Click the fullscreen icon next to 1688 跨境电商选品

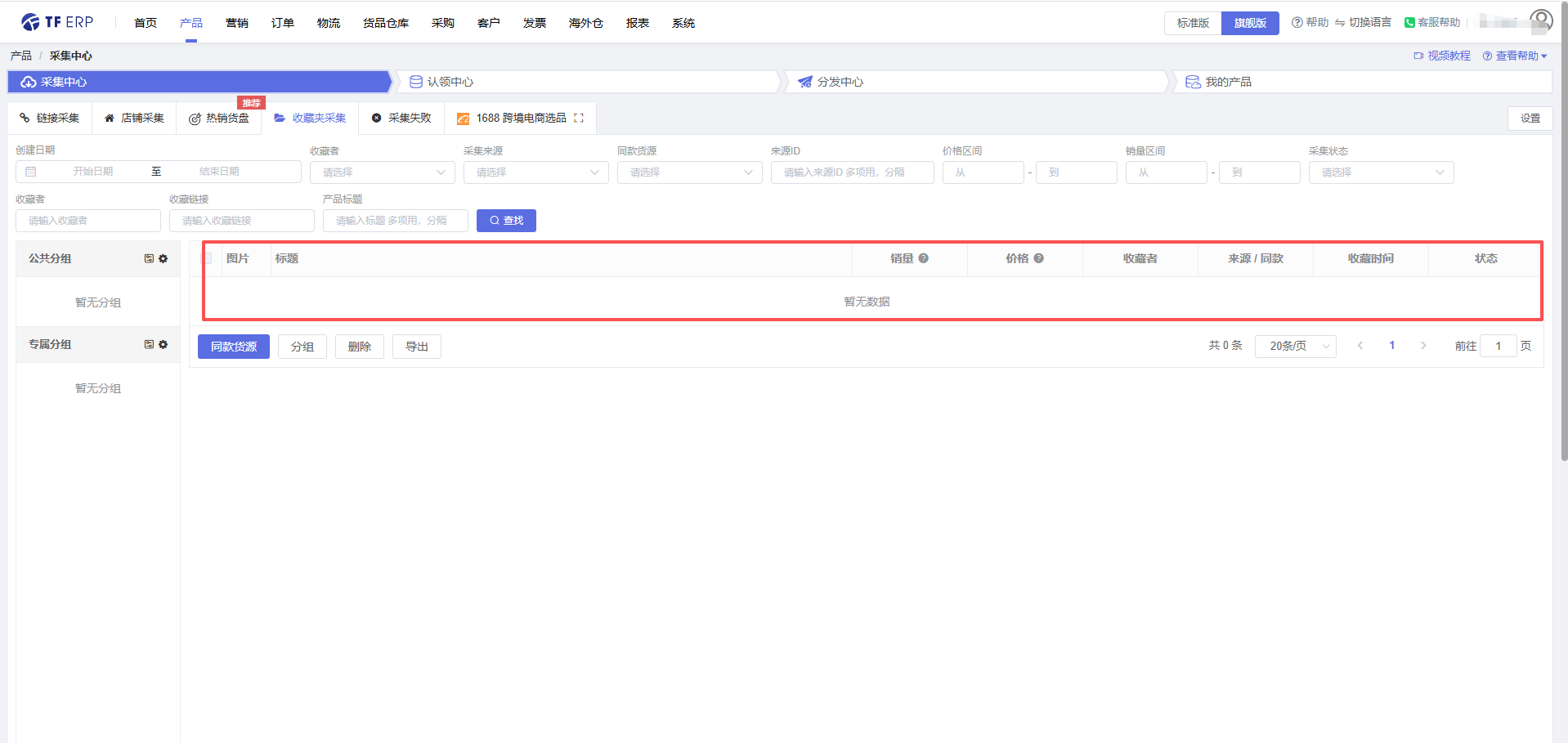tap(579, 118)
